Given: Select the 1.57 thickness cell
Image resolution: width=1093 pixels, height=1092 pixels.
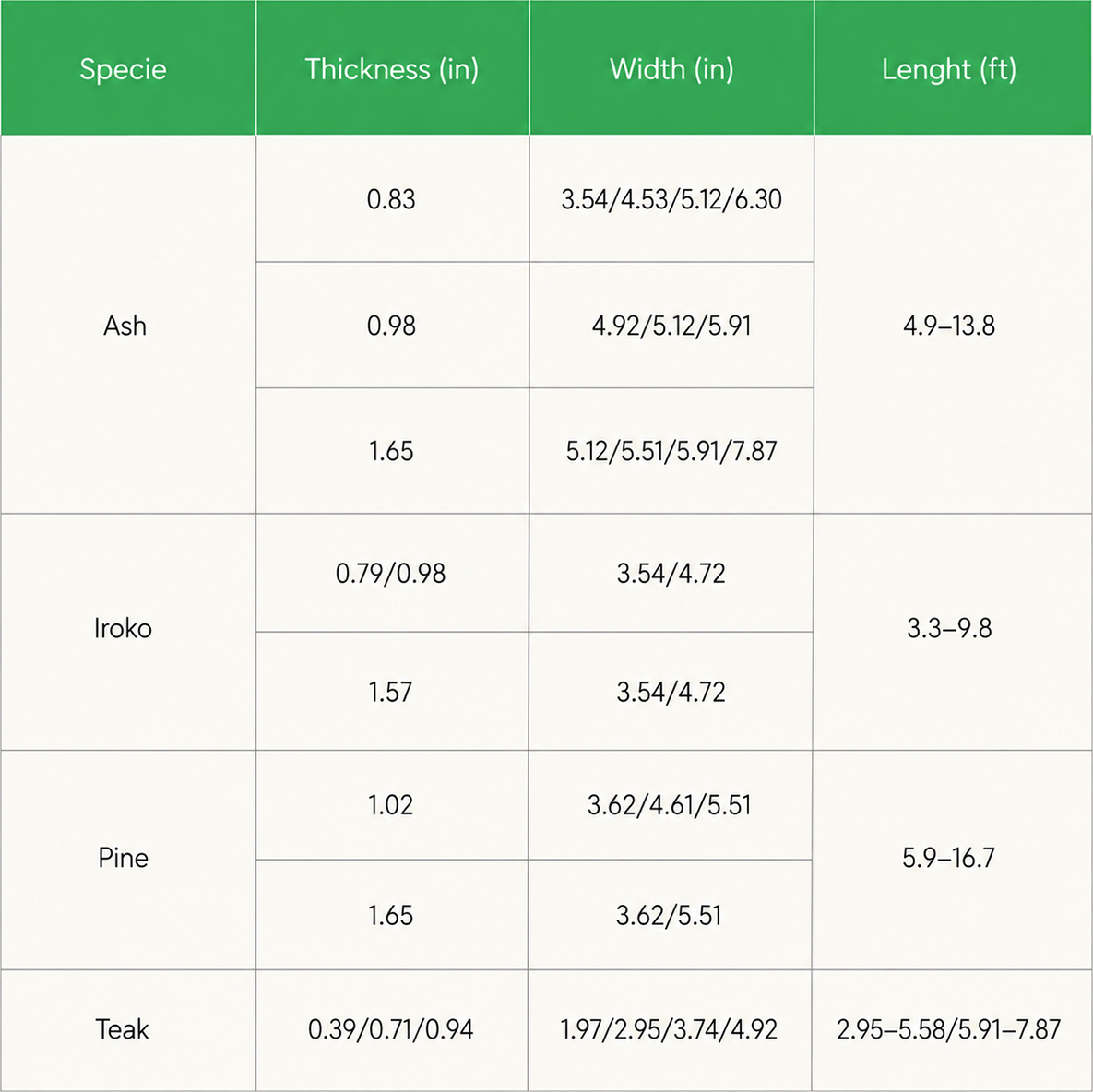Looking at the screenshot, I should 392,692.
